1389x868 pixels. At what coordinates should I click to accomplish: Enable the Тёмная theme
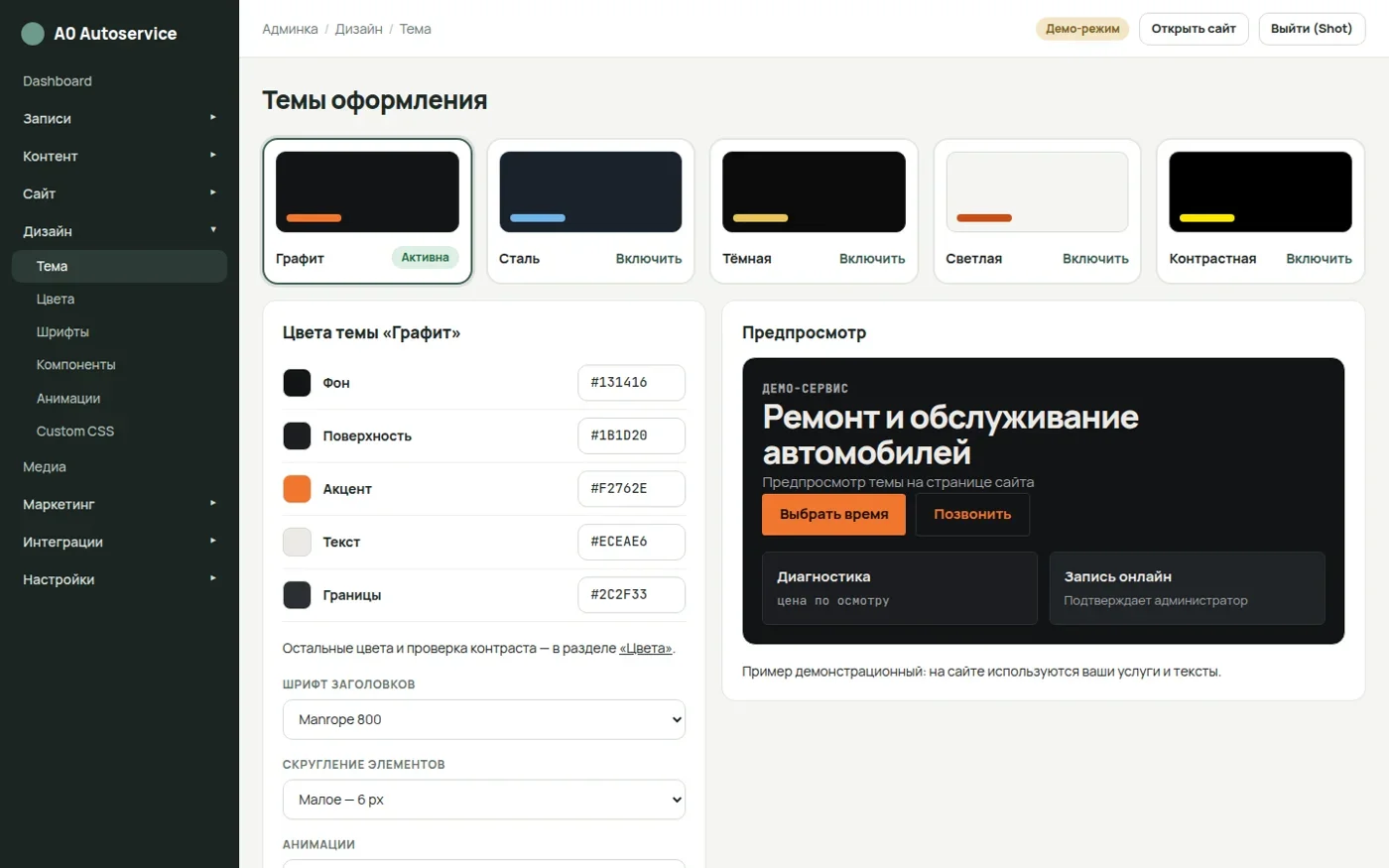pos(872,259)
